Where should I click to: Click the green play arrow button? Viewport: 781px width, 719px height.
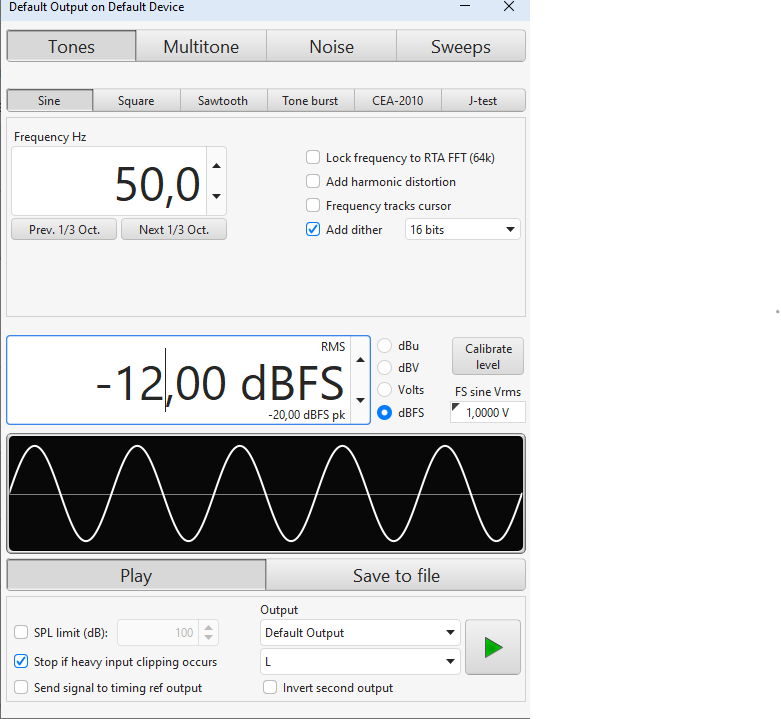(x=492, y=647)
